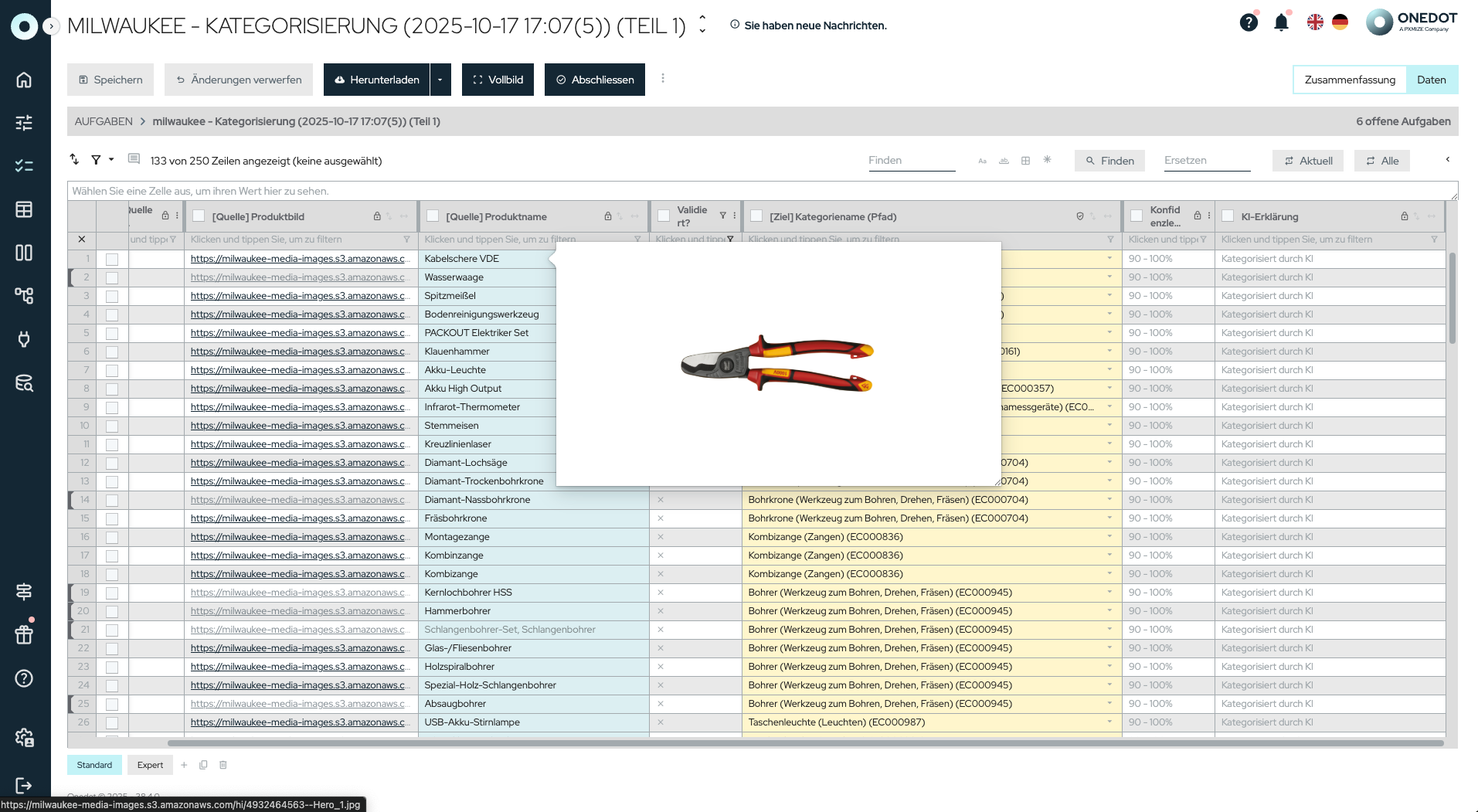
Task: Expand the Herunterladen dropdown arrow
Action: click(x=440, y=80)
